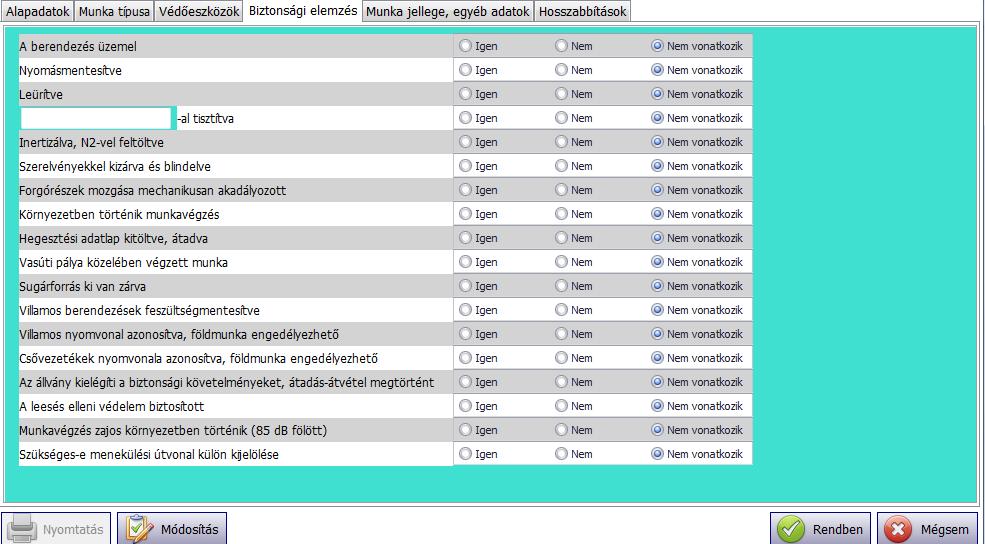Click the 'Sugárforrás ki van zárva' label
Screen dimensions: 985x544
pyautogui.click(x=82, y=286)
